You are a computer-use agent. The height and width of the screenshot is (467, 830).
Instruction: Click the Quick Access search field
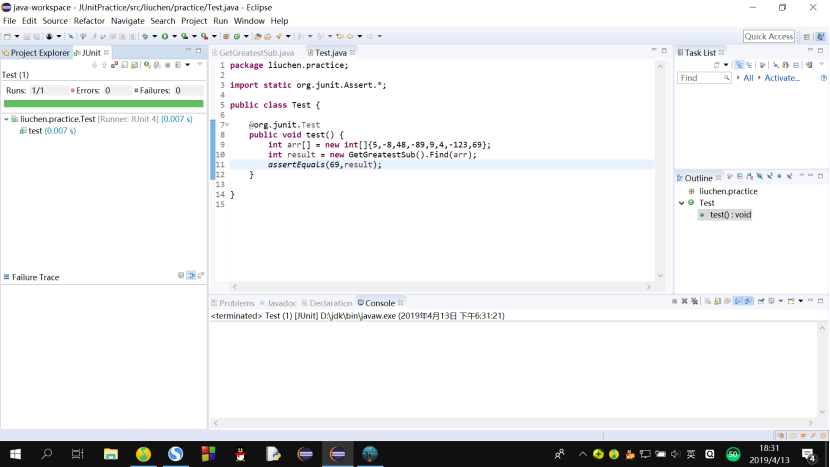[769, 37]
